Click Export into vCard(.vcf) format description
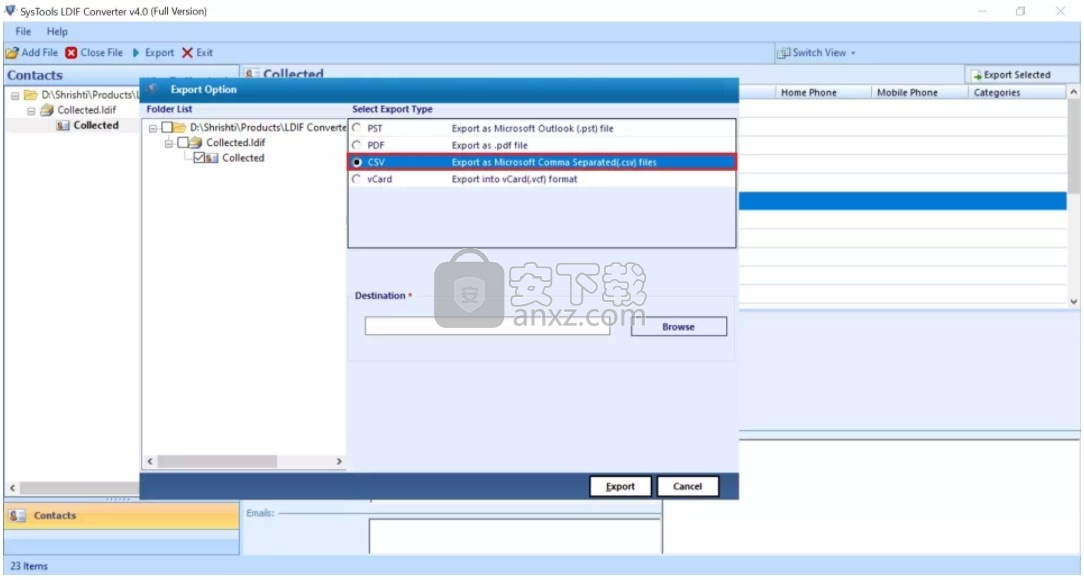This screenshot has height=580, width=1084. pos(514,179)
